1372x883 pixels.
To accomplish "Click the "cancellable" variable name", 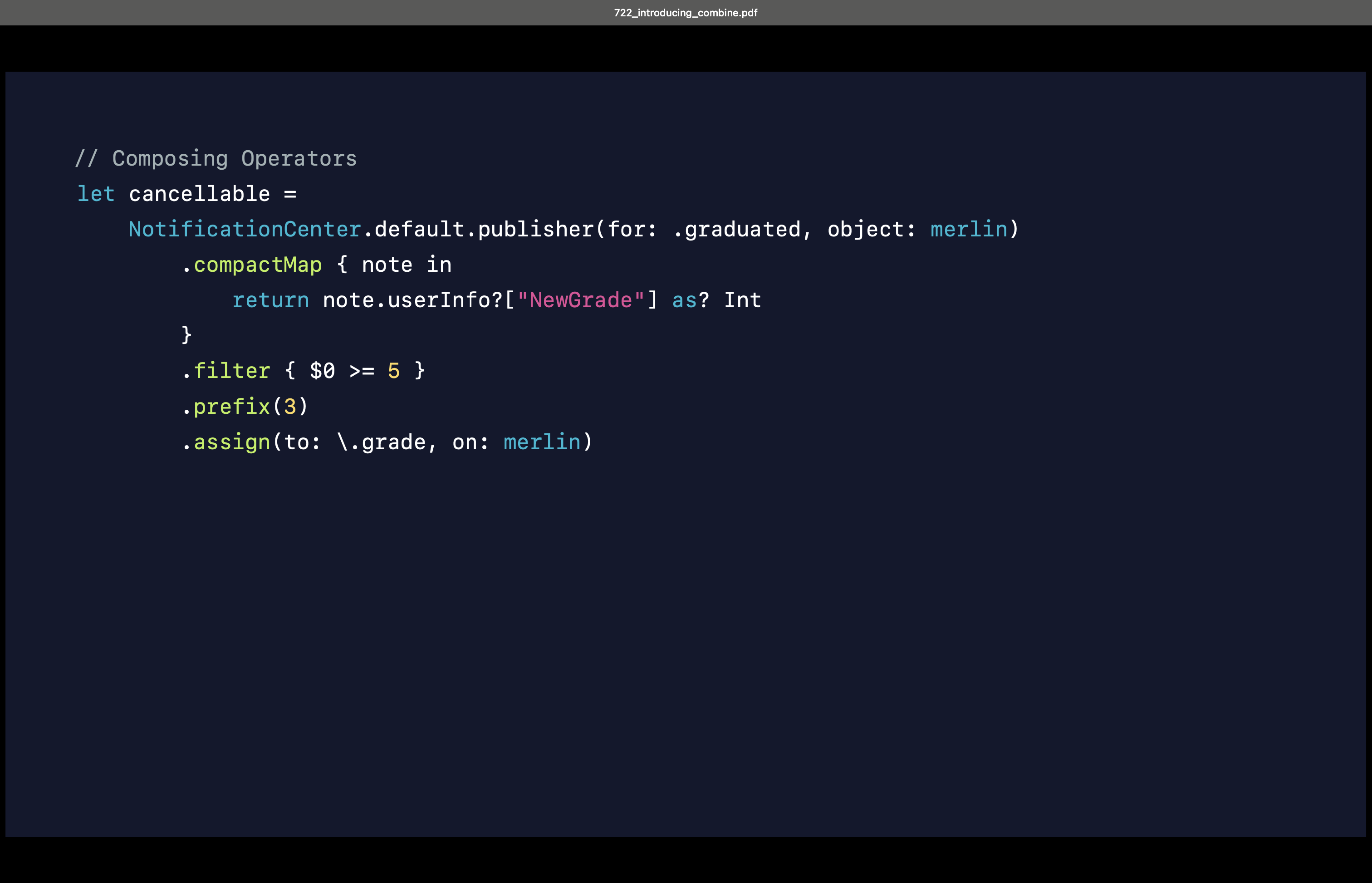I will (x=199, y=194).
